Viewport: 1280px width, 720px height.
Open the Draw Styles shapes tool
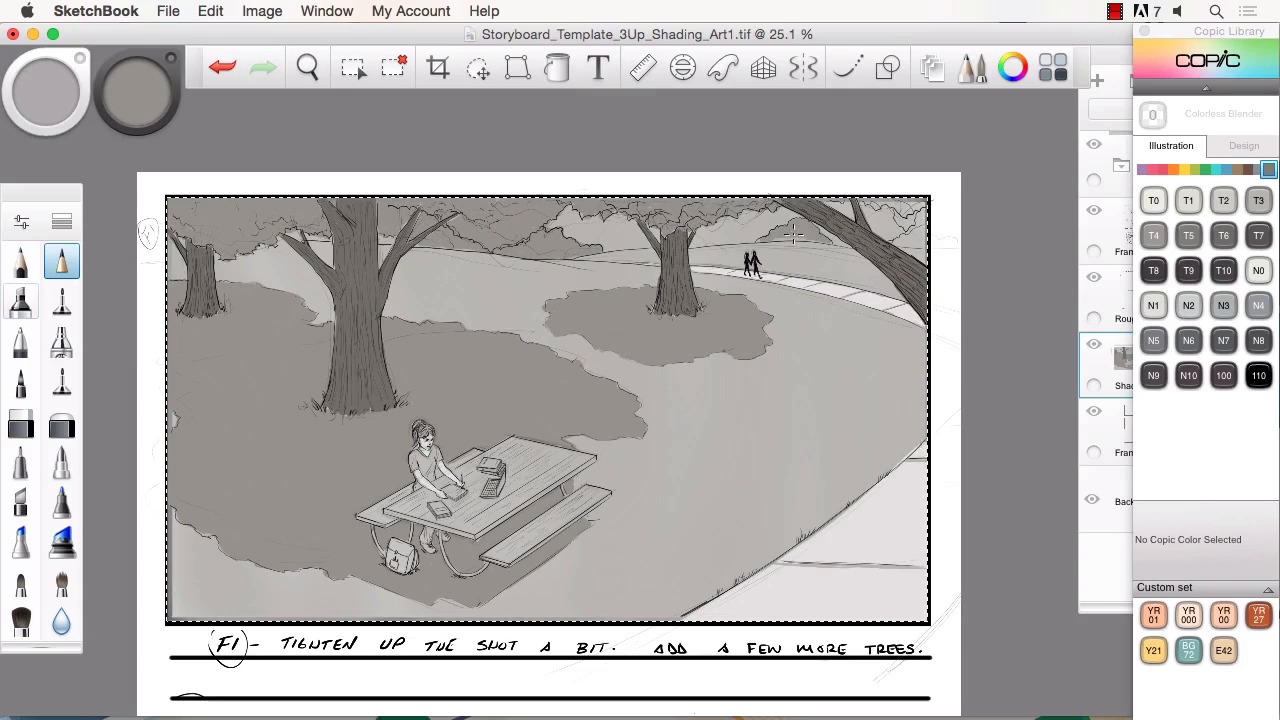(887, 67)
